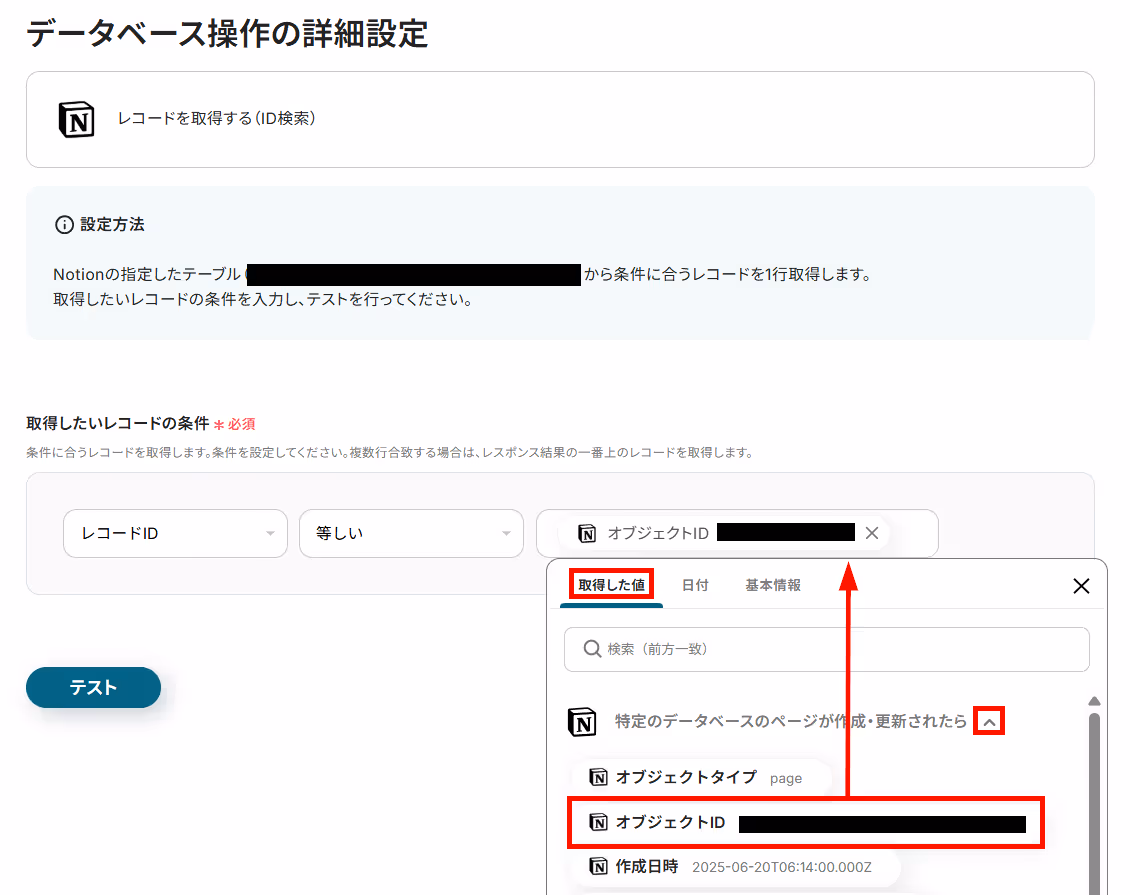Click the Notion icon inside the オブジェクトID chip
Viewport: 1130px width, 895px height.
coord(587,533)
